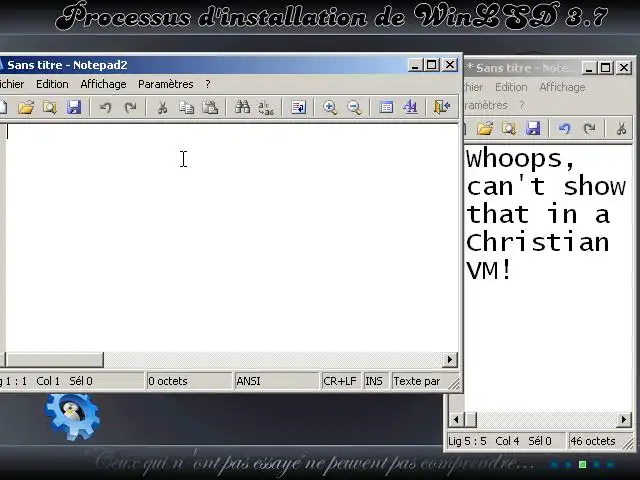
Task: Click '46 octets' in back window status bar
Action: tap(593, 441)
